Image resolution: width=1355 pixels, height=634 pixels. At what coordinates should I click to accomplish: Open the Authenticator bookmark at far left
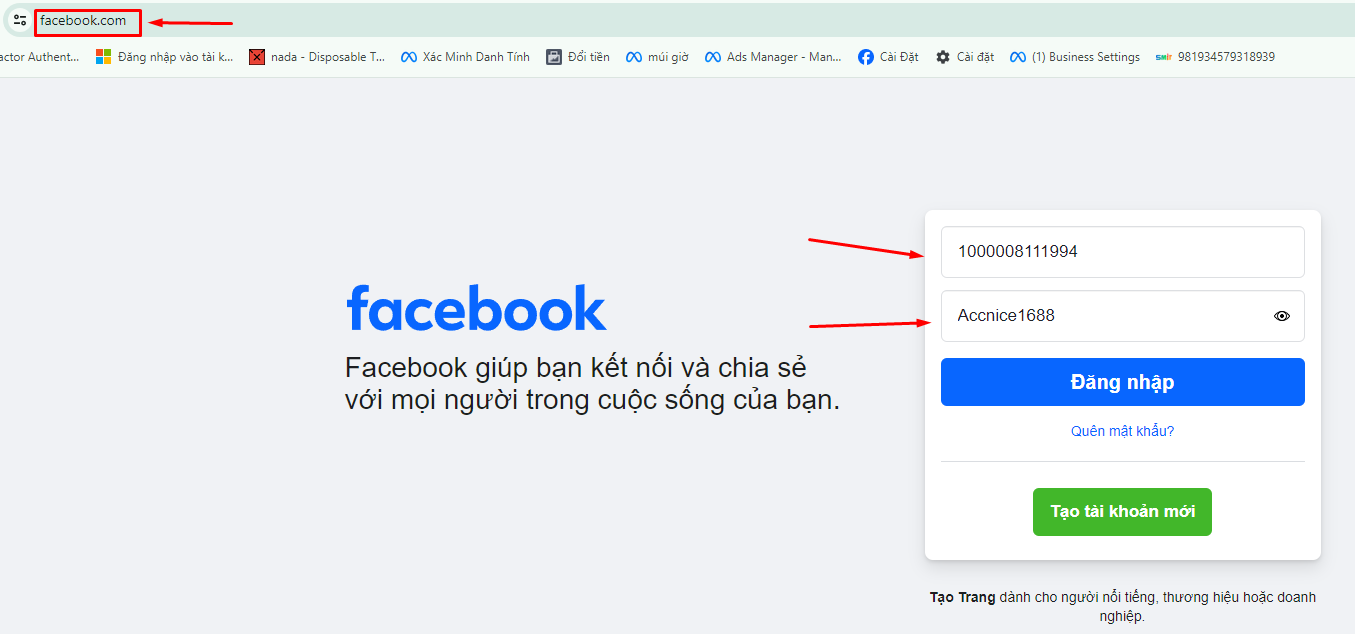[39, 57]
